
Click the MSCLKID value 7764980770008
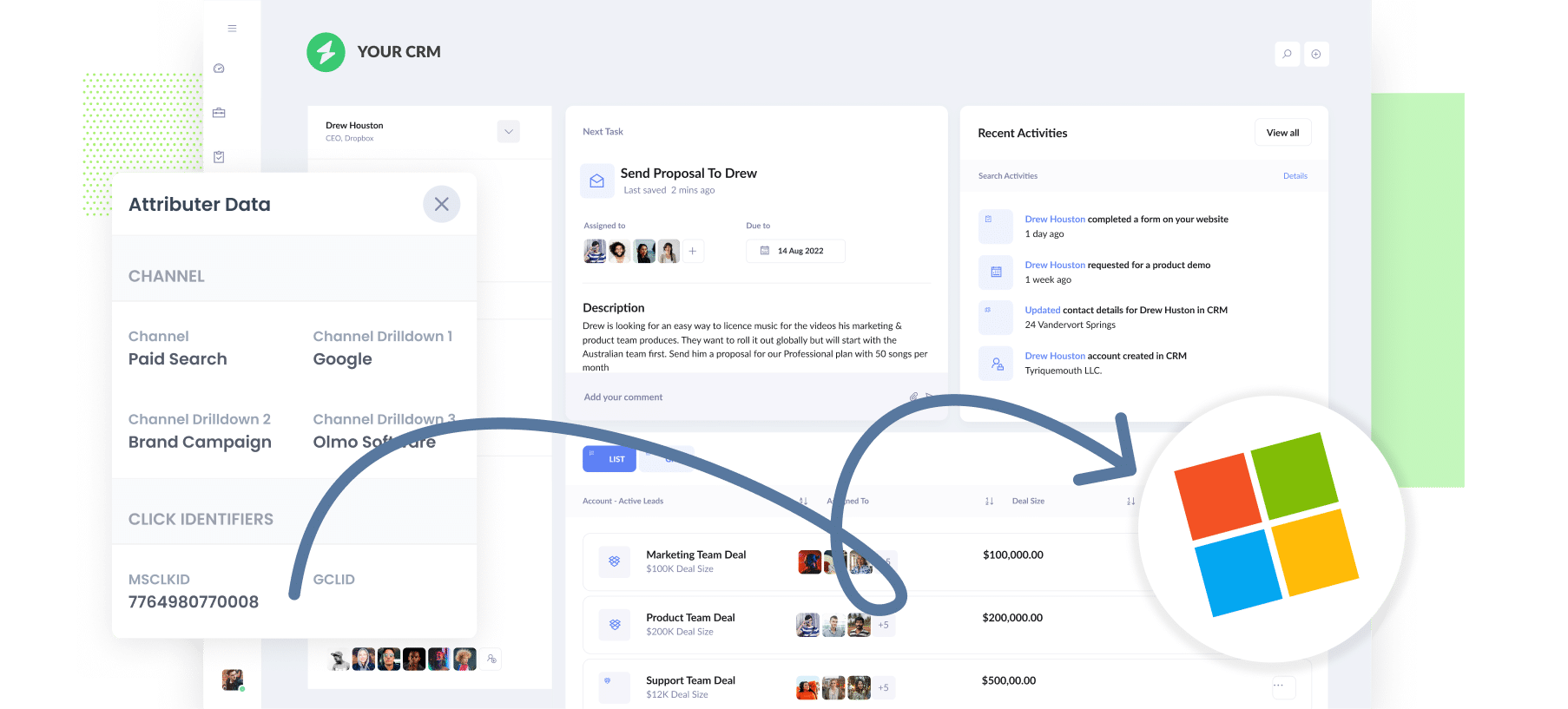click(194, 602)
